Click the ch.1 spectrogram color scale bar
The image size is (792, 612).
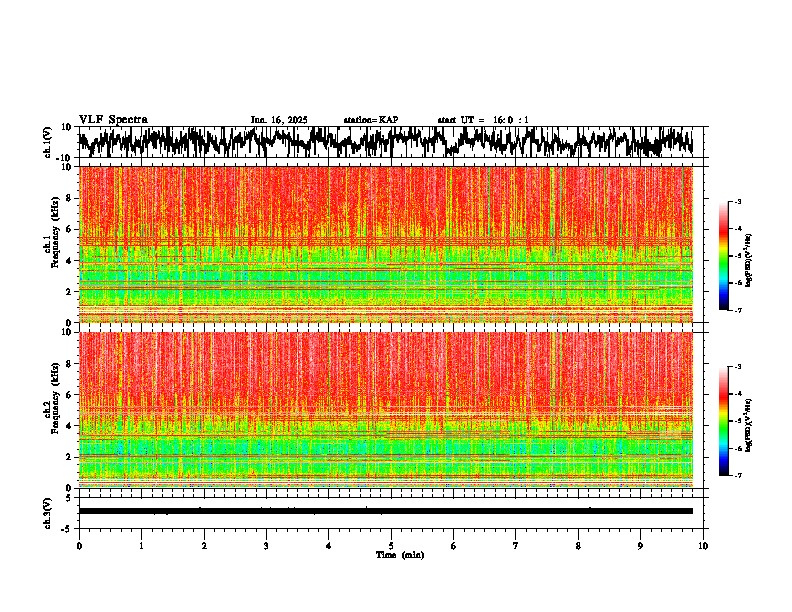pos(724,256)
